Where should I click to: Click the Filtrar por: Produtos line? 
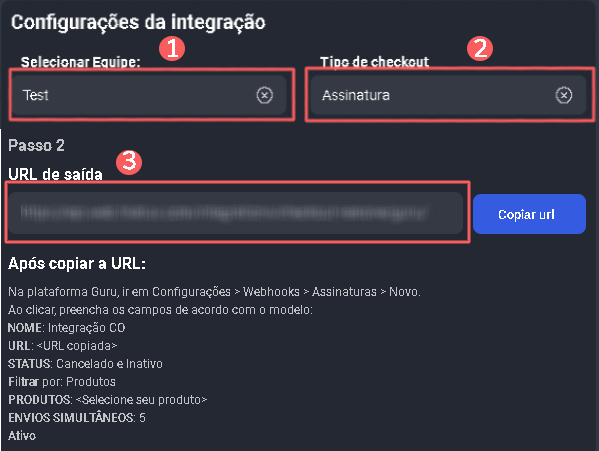pyautogui.click(x=62, y=381)
